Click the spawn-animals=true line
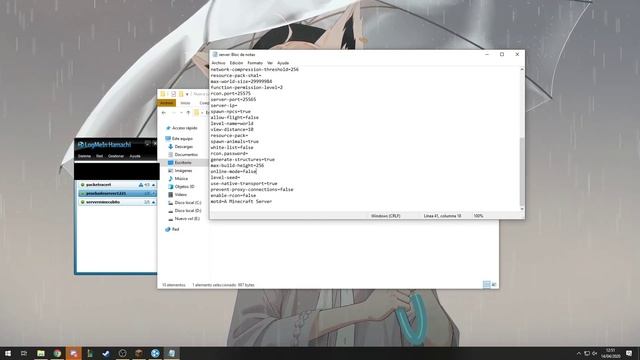 (234, 141)
